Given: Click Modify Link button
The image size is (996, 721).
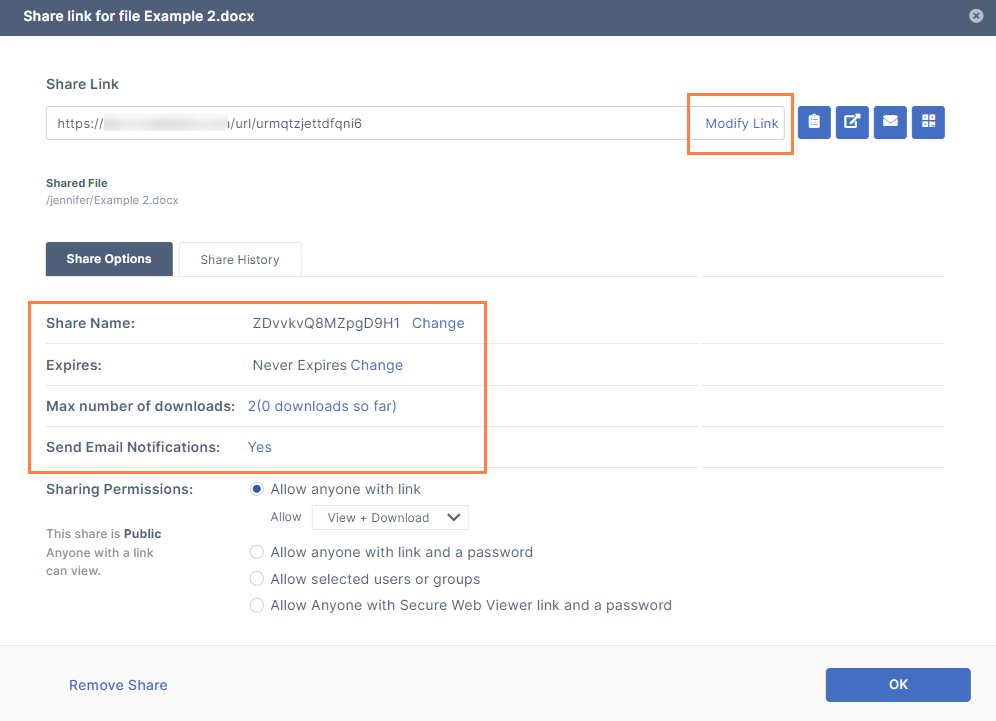Looking at the screenshot, I should [741, 124].
